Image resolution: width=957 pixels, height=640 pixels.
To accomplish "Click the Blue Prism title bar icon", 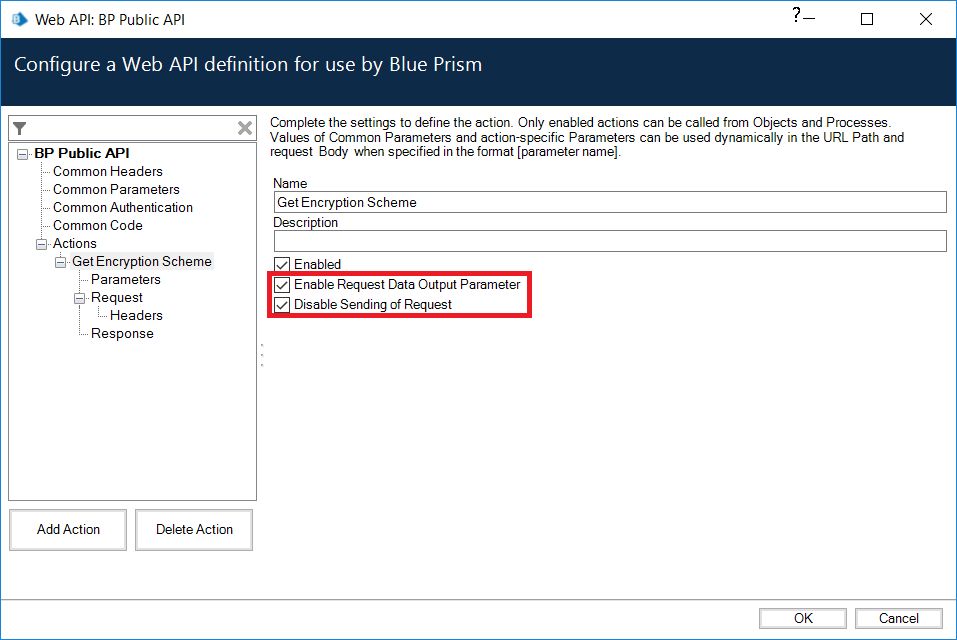I will (x=19, y=19).
